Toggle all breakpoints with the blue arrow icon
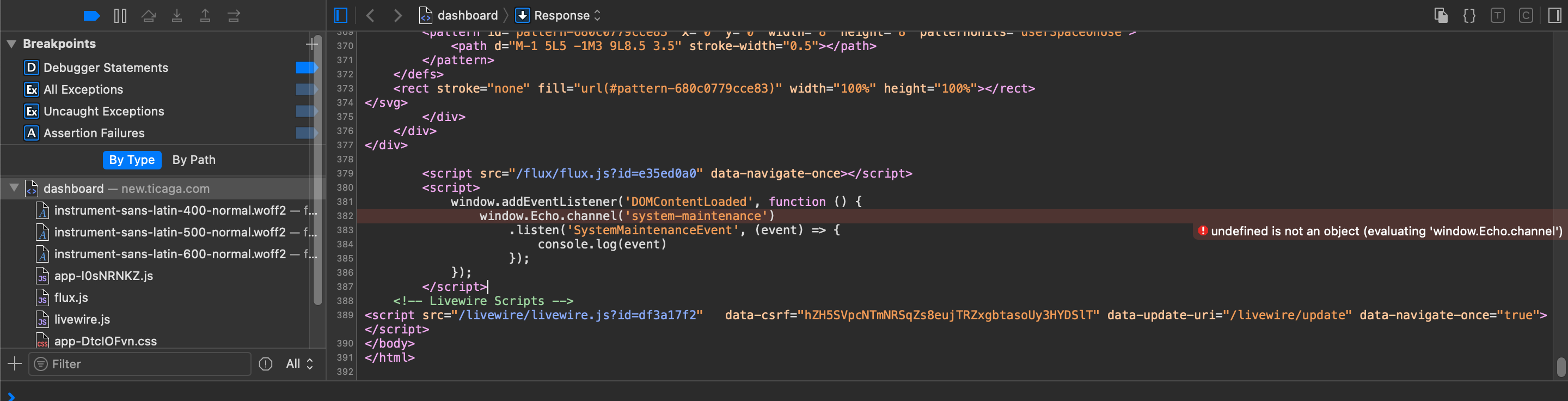1568x401 pixels. click(x=91, y=16)
